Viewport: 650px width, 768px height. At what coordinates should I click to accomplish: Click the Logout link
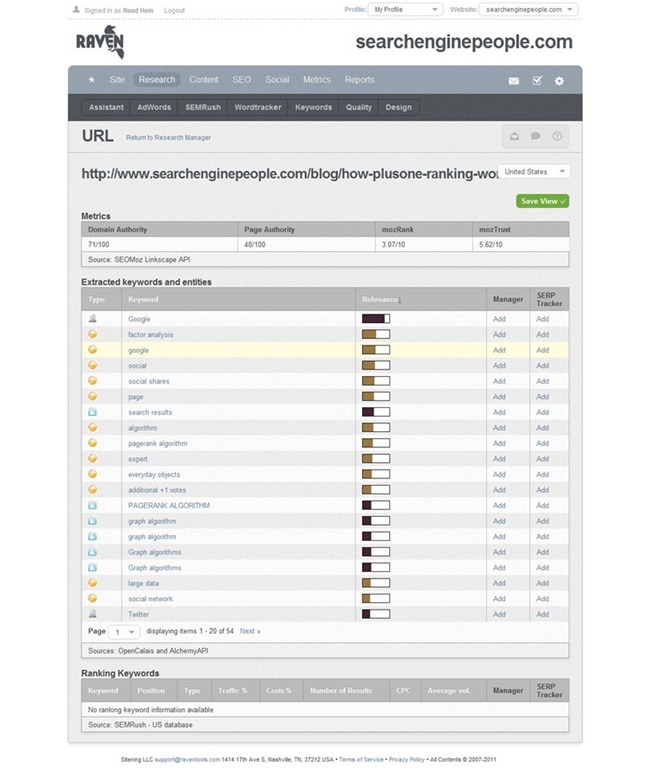pos(174,9)
